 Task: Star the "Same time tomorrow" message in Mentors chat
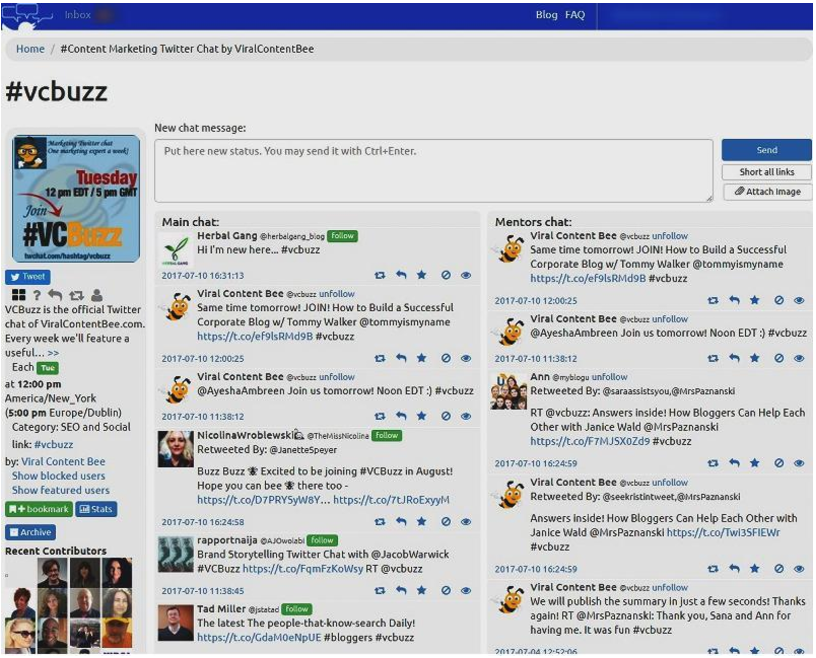pos(755,300)
